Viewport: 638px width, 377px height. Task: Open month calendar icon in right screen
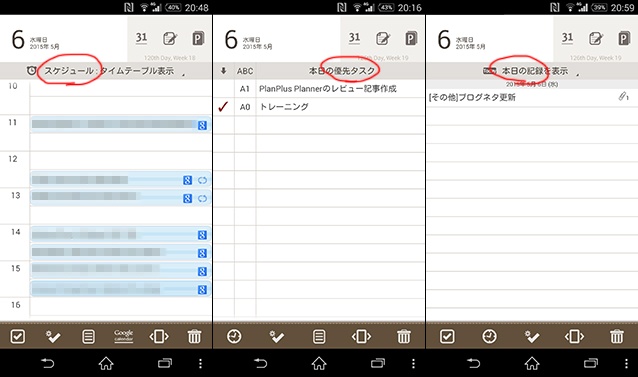(x=567, y=38)
